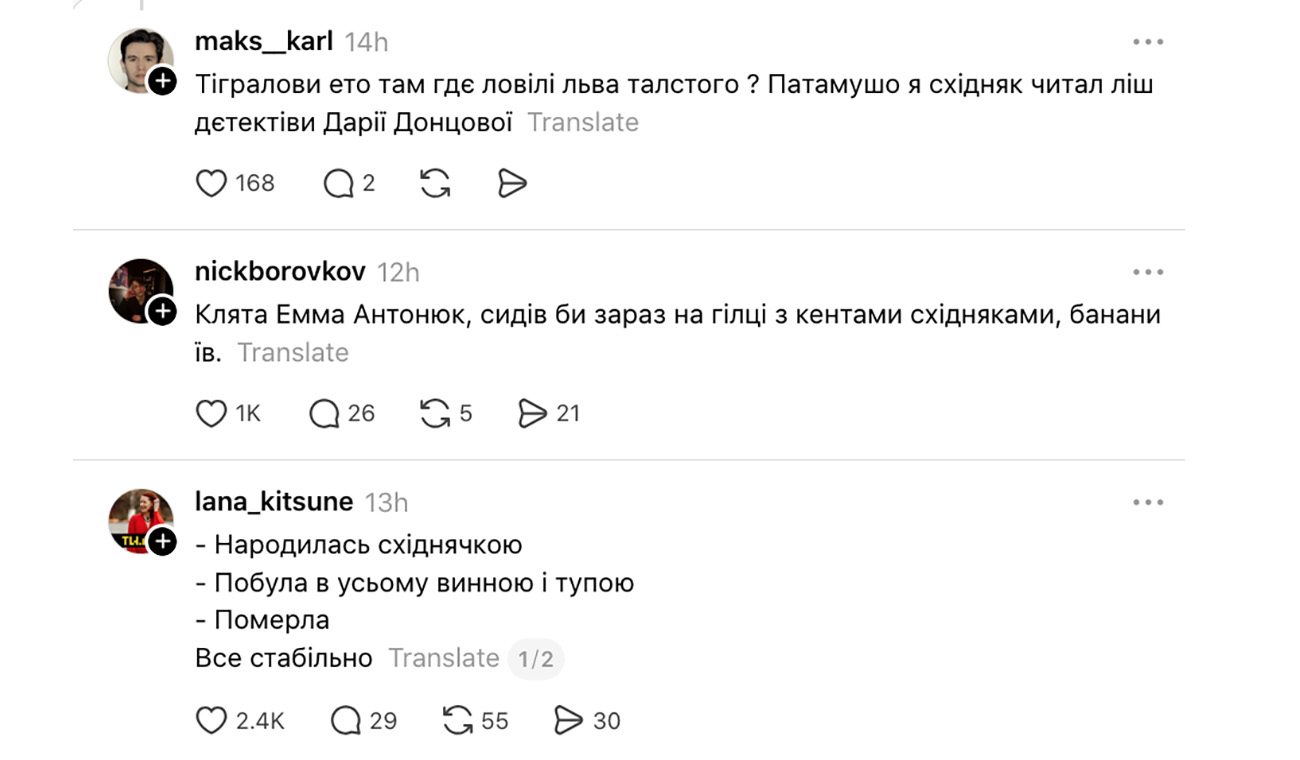The width and height of the screenshot is (1300, 760).
Task: Like the maks__karl post
Action: click(211, 183)
